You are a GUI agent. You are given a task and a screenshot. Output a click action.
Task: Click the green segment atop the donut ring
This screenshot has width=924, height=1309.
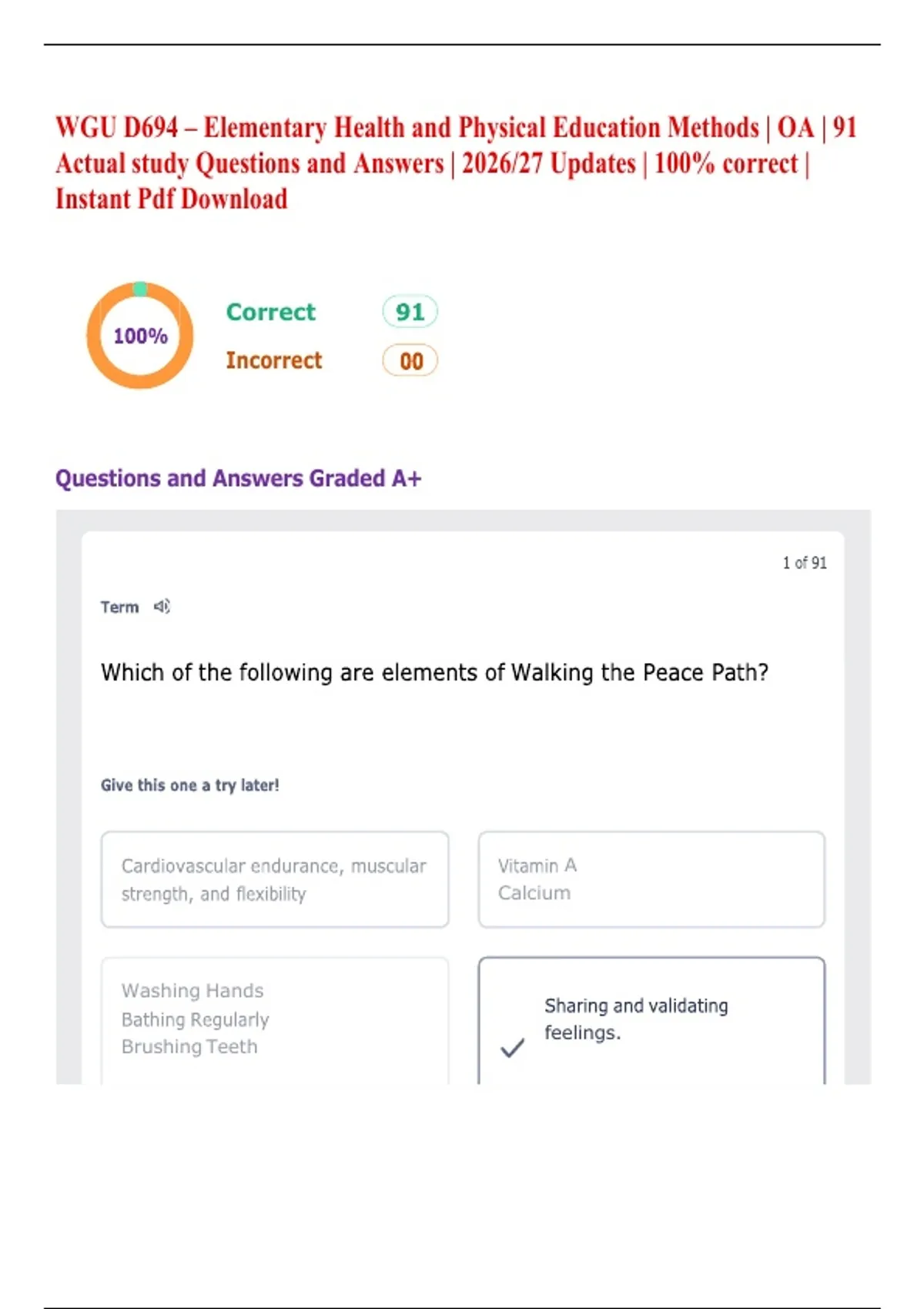140,289
